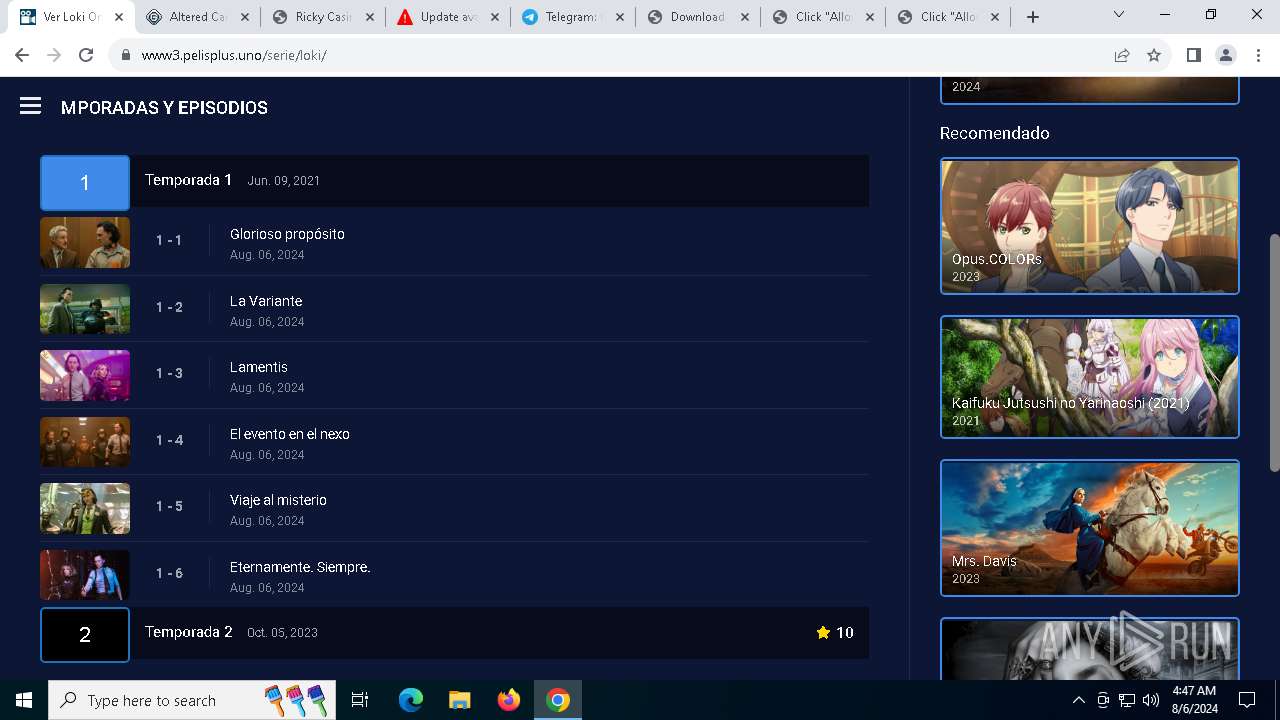Open the volume control icon

[x=1151, y=700]
